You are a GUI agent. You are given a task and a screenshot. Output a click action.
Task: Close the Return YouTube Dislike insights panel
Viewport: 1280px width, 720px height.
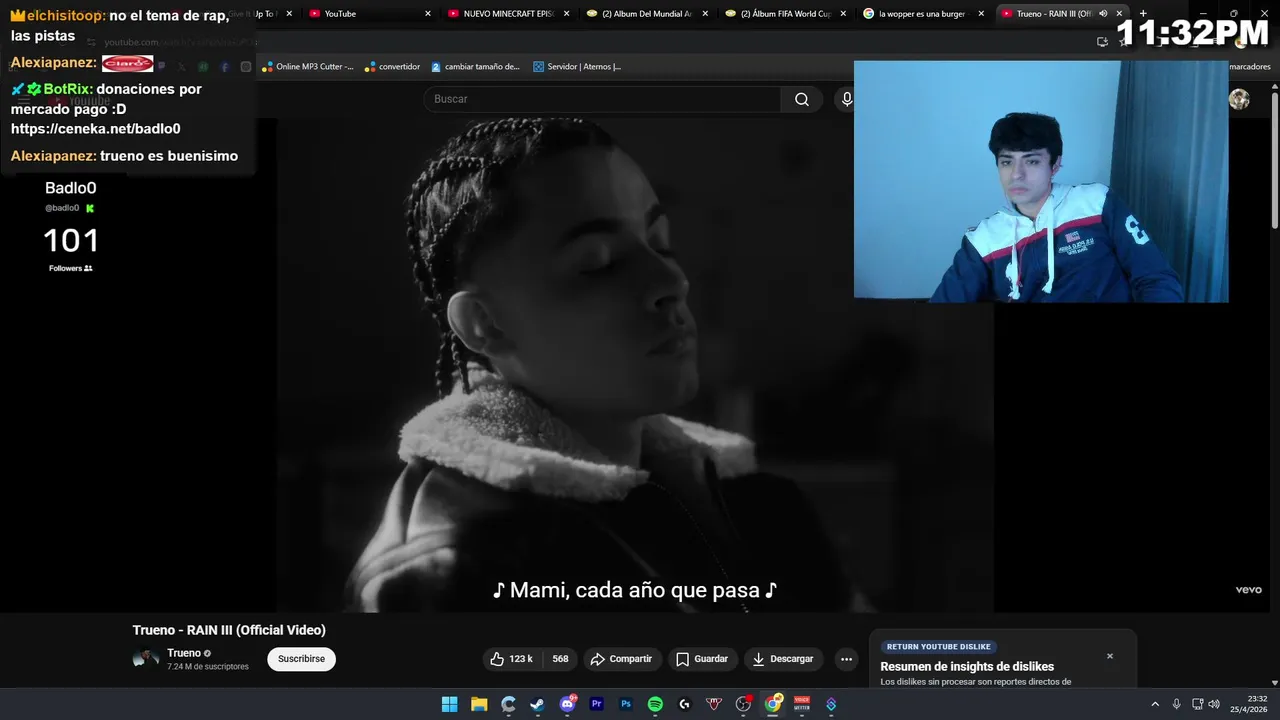pyautogui.click(x=1109, y=656)
